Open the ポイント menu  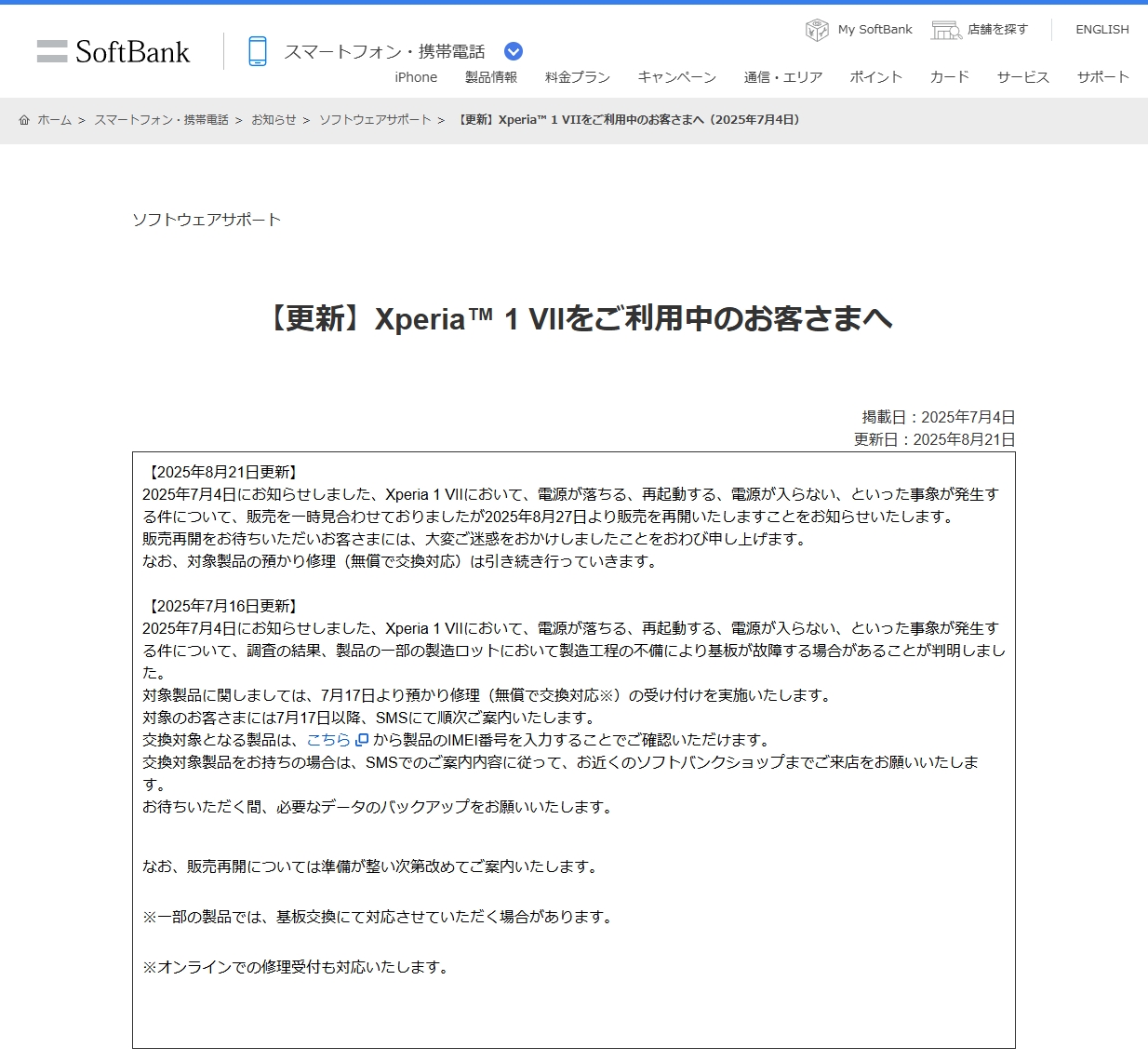(x=876, y=77)
